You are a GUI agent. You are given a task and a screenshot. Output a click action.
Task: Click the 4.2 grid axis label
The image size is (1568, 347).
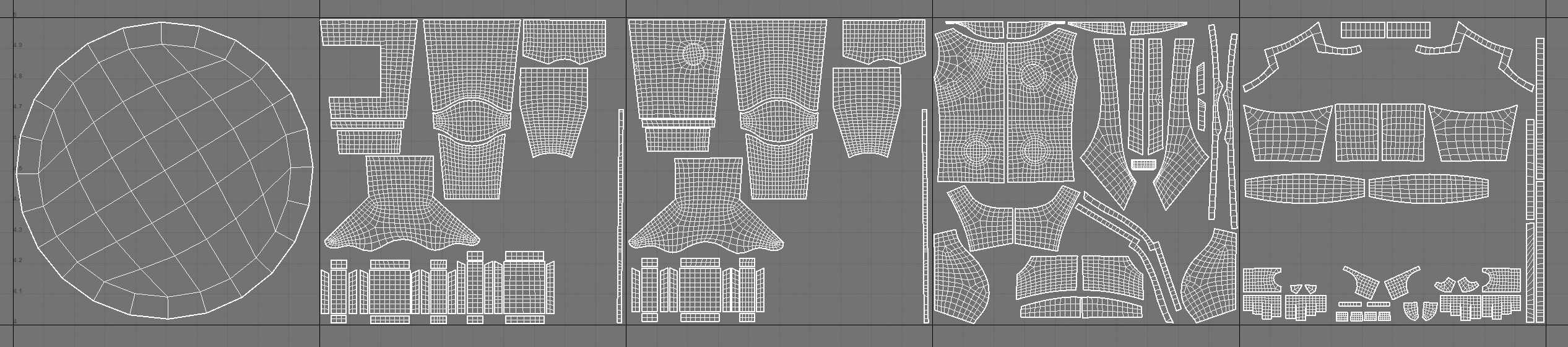(18, 261)
